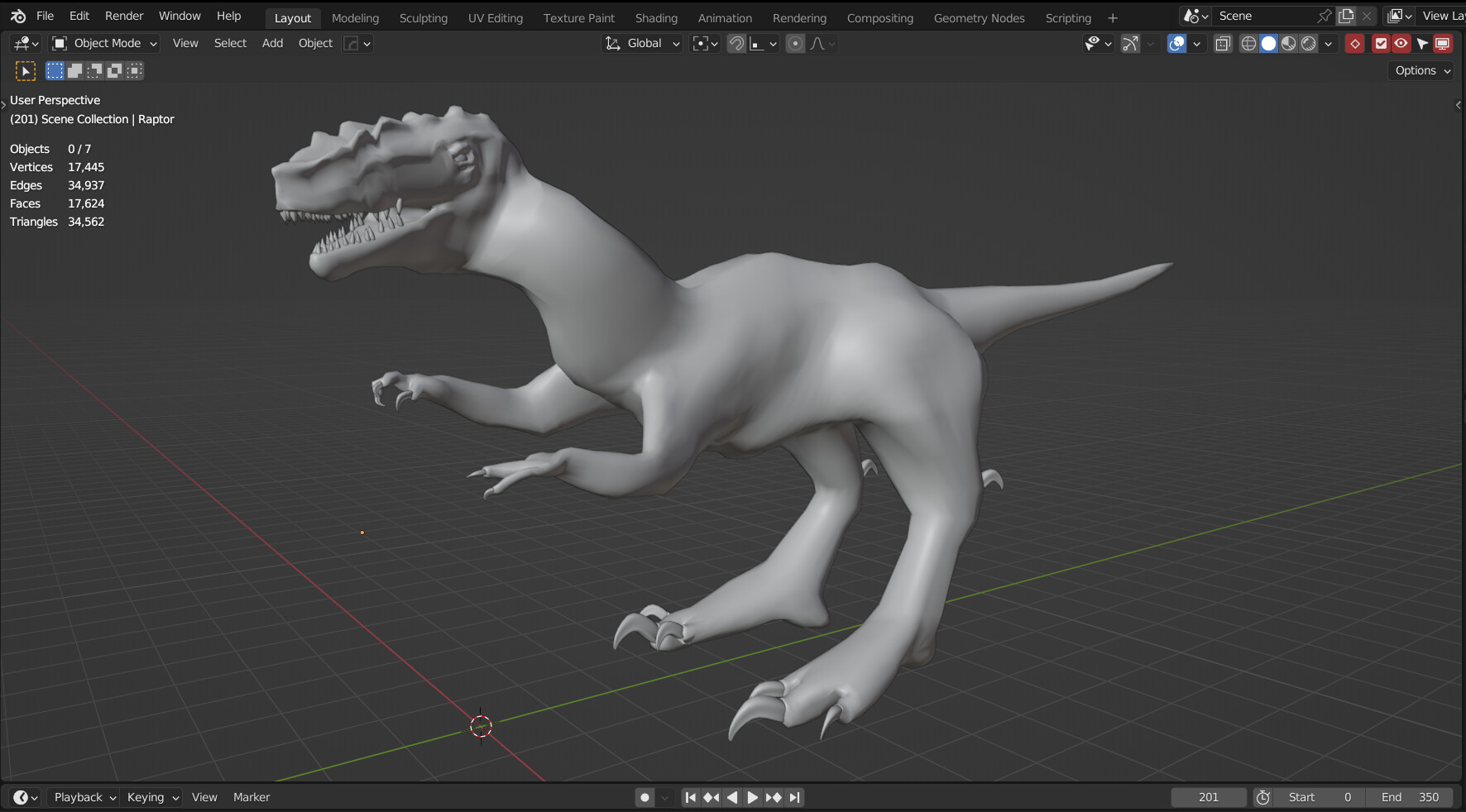Toggle the viewport gizmos display

click(x=1129, y=43)
